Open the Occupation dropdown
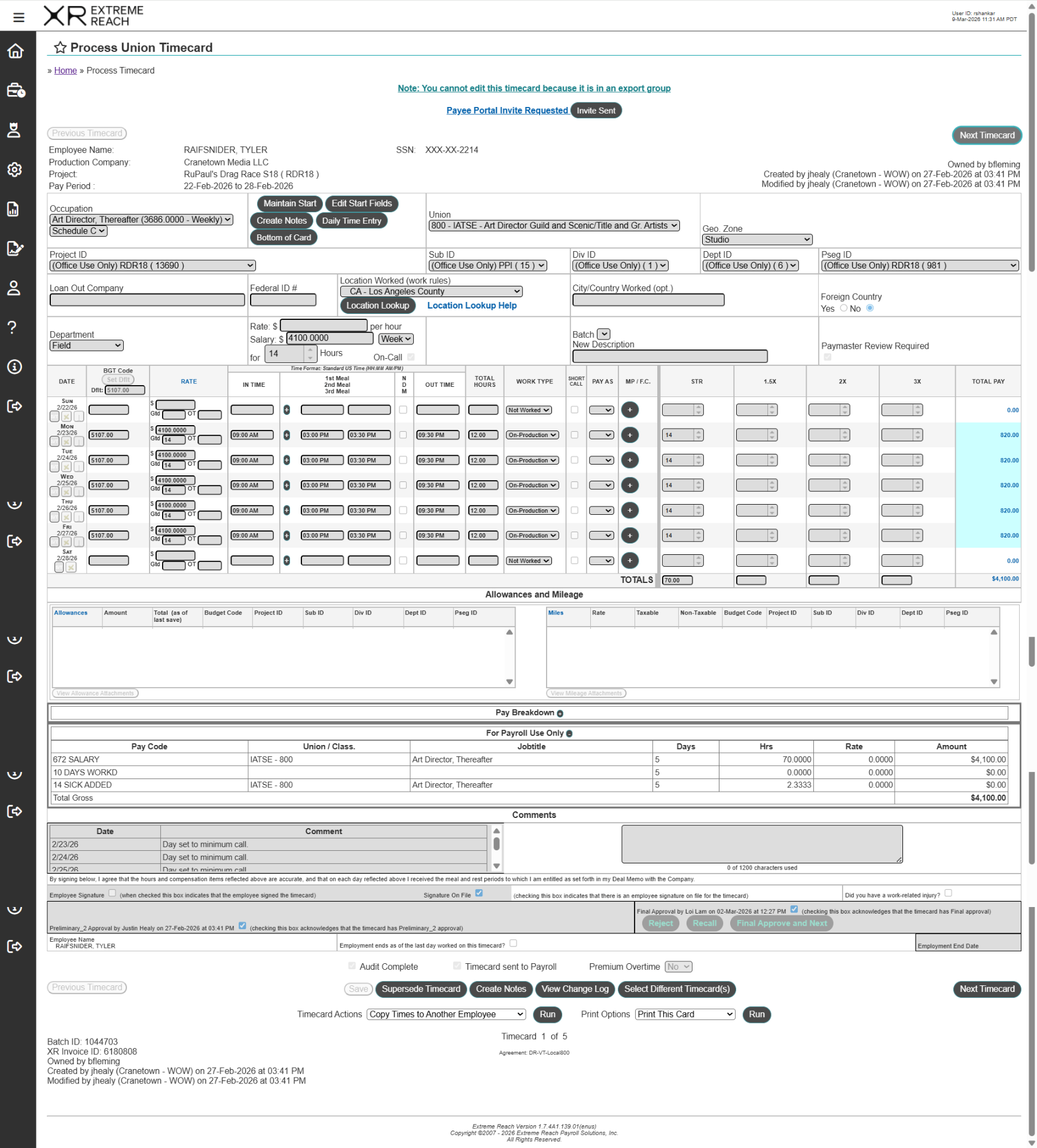Viewport: 1037px width, 1148px height. click(141, 219)
